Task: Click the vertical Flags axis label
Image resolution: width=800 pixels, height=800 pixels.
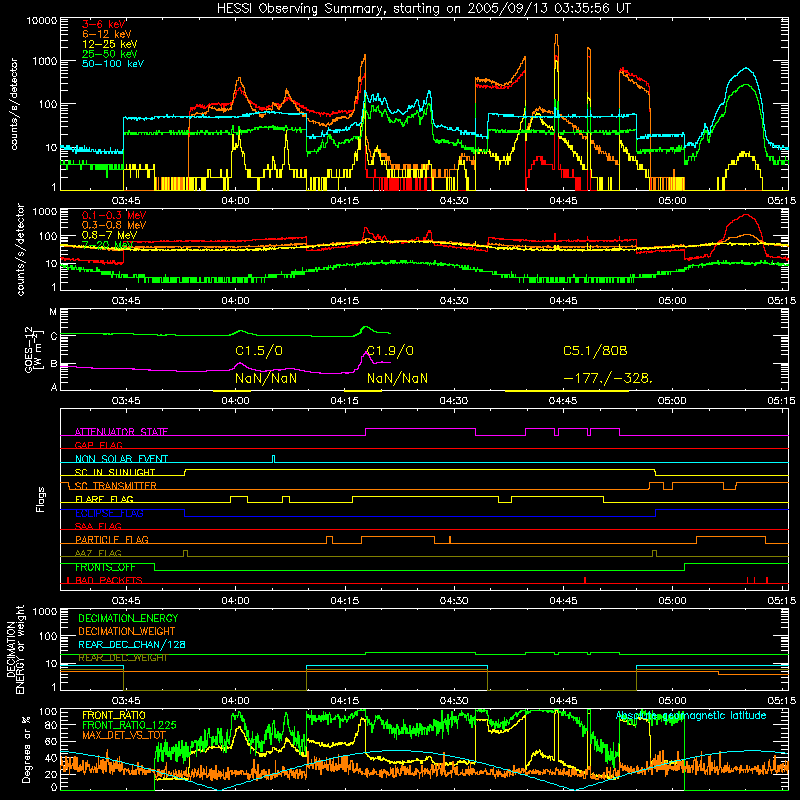Action: [41, 499]
